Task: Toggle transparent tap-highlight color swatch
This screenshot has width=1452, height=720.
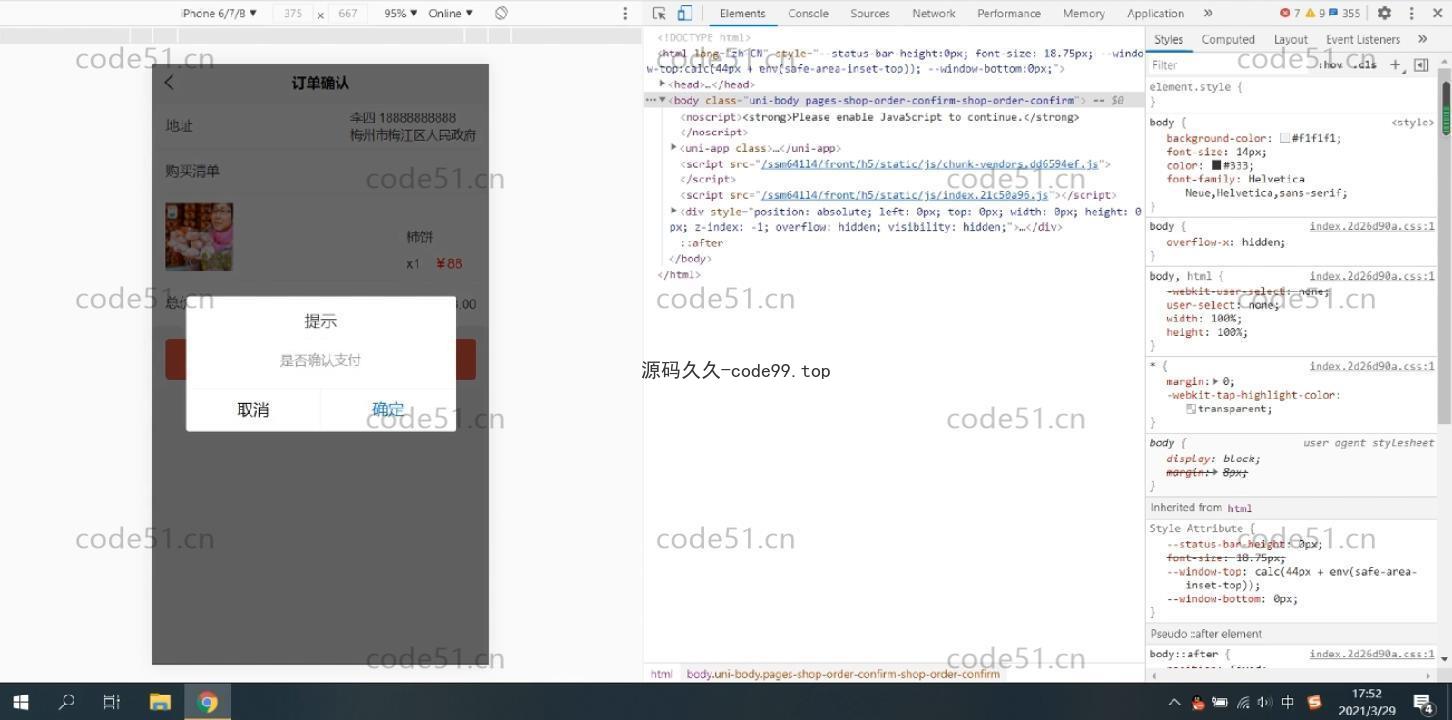Action: click(x=1191, y=409)
